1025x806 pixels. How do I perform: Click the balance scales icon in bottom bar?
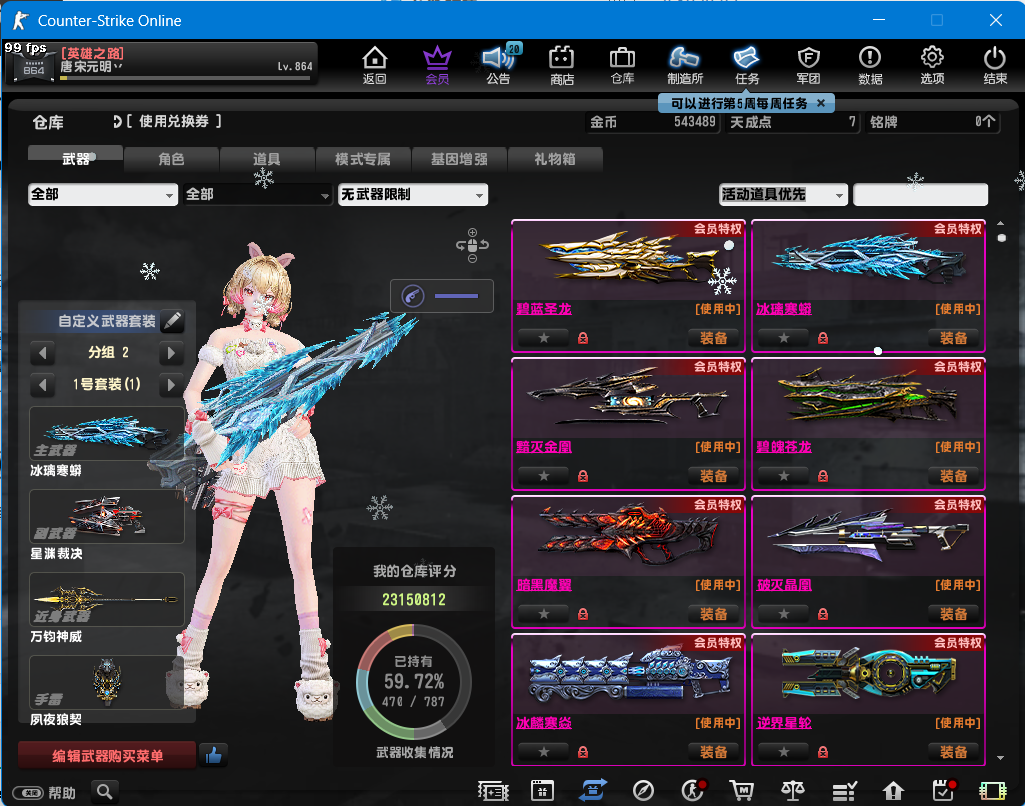click(793, 791)
